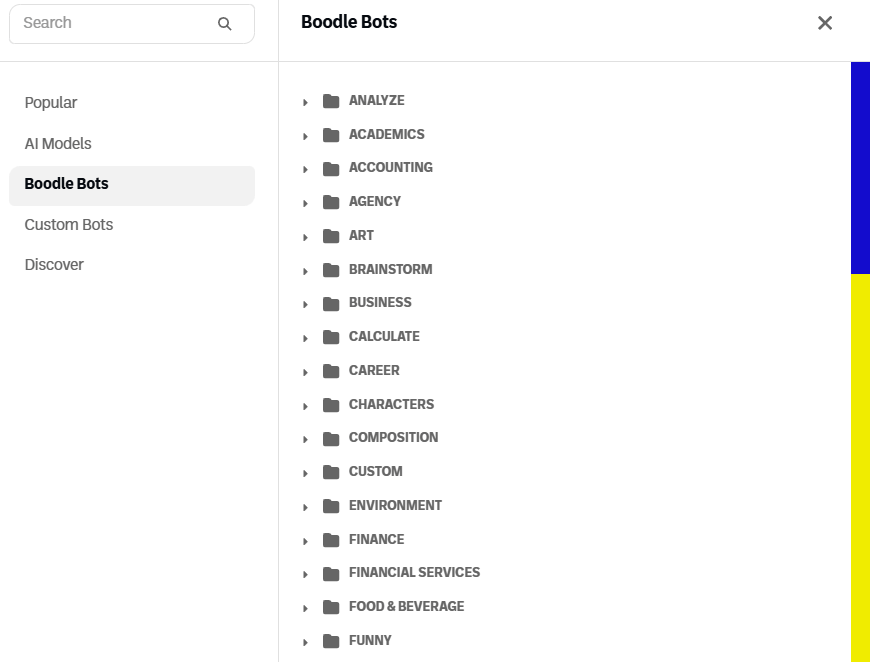Expand the BRAINSTORM category arrow
Image resolution: width=870 pixels, height=662 pixels.
tap(305, 271)
